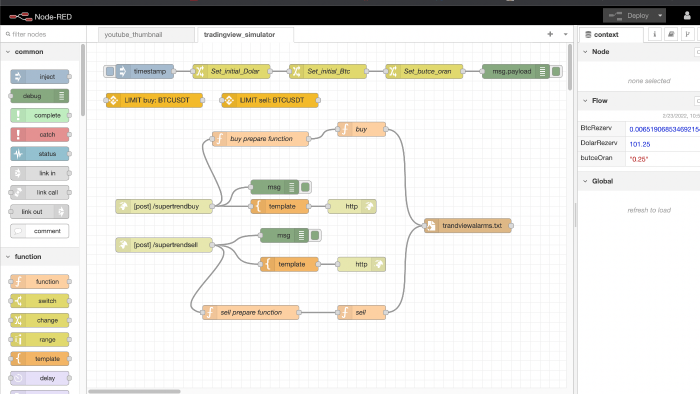
Task: Open the Deploy dropdown arrow
Action: pyautogui.click(x=660, y=16)
